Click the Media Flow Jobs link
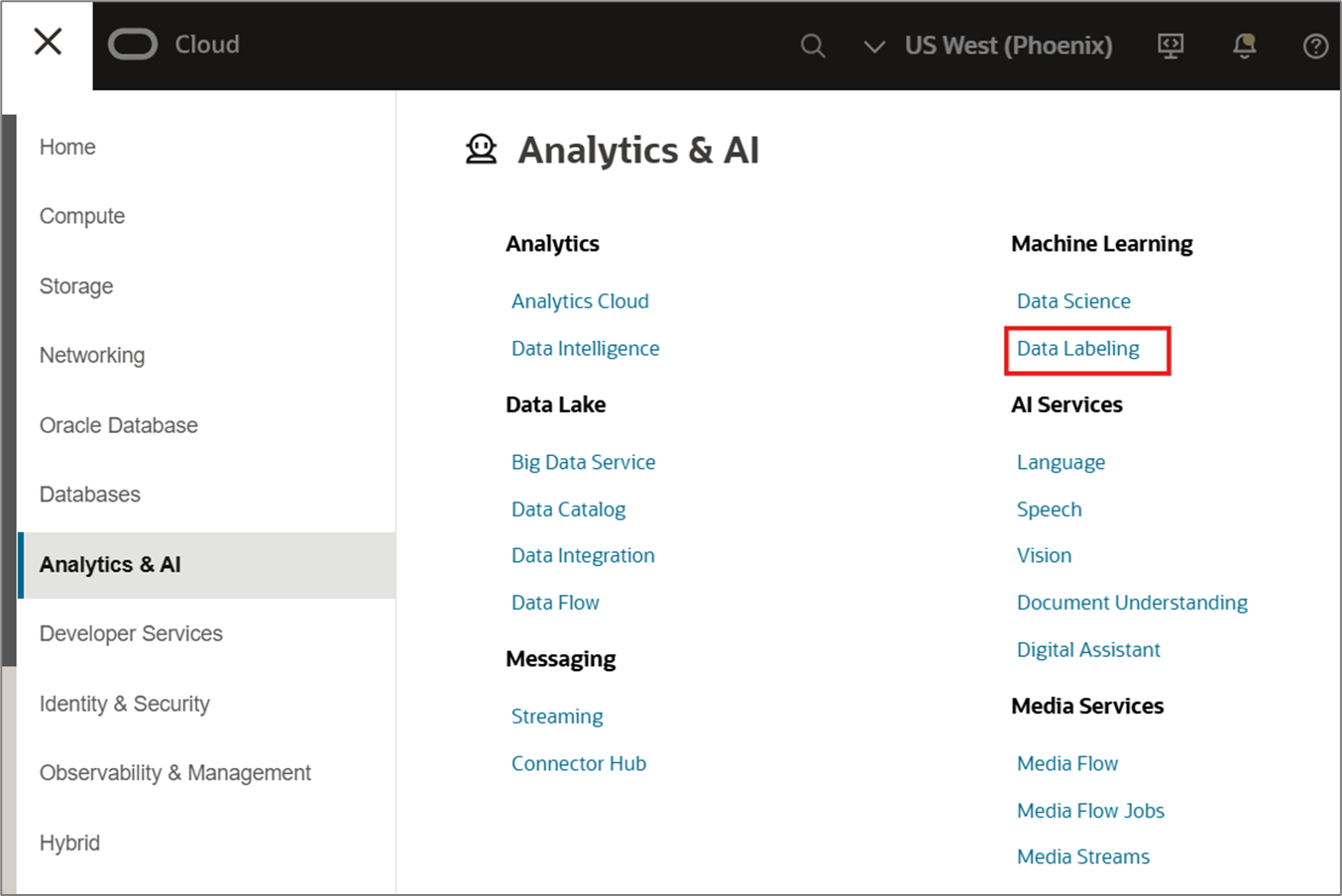 1090,811
